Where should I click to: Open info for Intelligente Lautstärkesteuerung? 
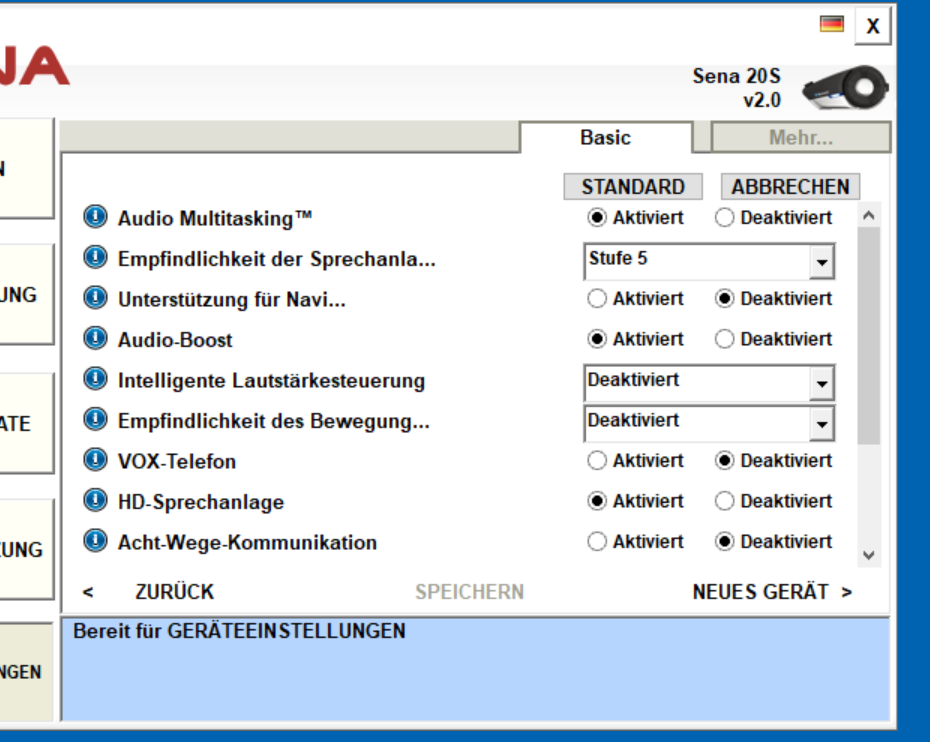[x=94, y=379]
